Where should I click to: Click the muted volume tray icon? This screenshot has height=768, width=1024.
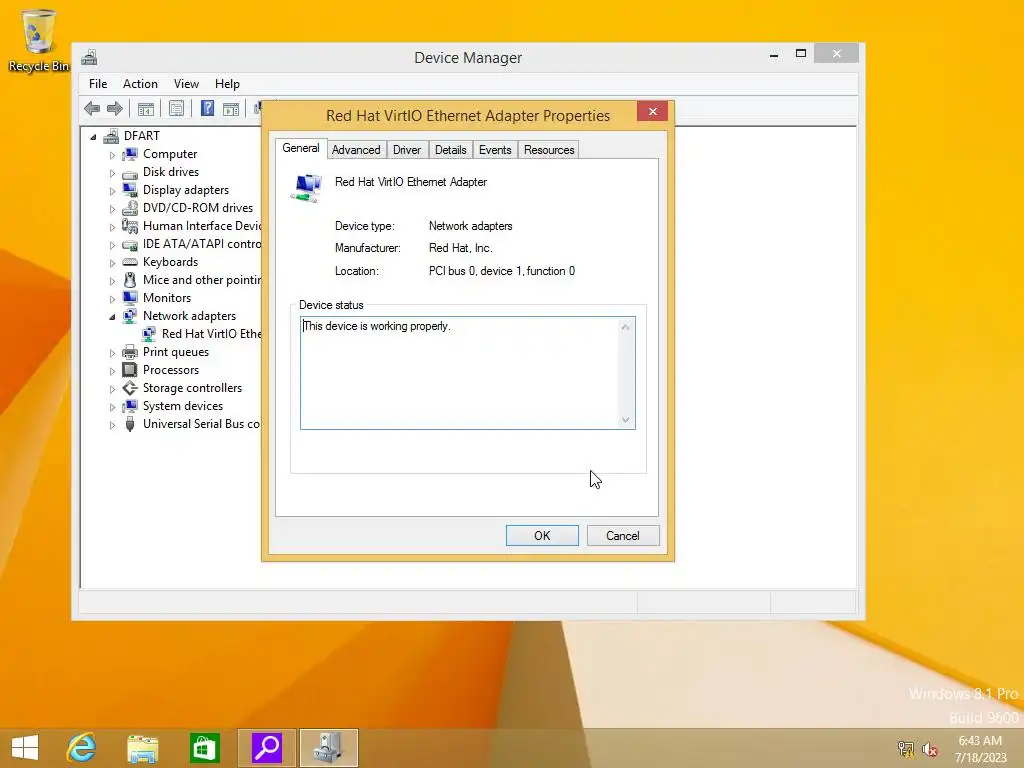pos(930,749)
